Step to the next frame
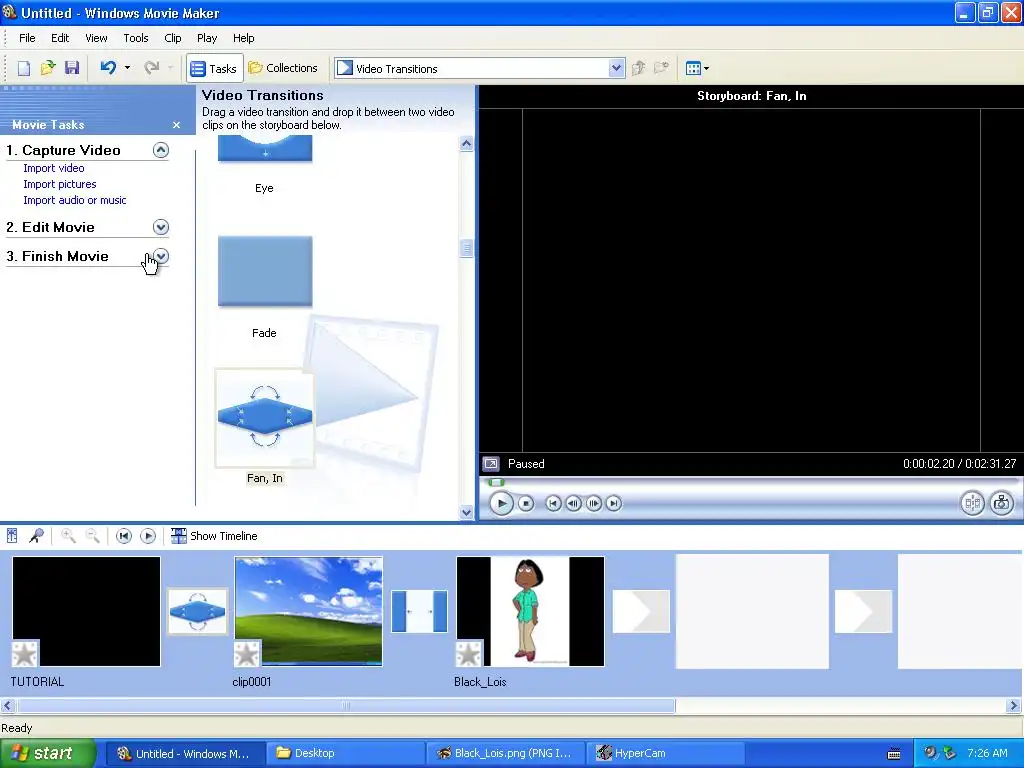The height and width of the screenshot is (768, 1024). [x=594, y=504]
